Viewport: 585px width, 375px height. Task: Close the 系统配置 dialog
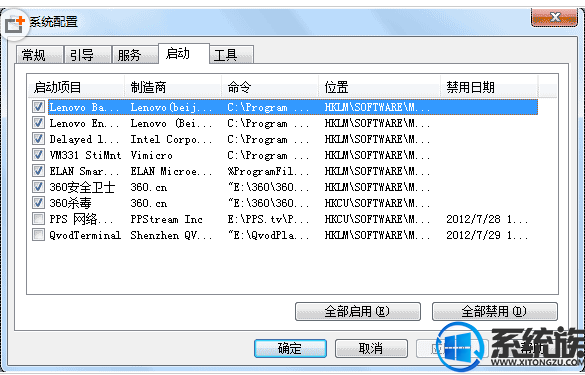click(x=554, y=17)
